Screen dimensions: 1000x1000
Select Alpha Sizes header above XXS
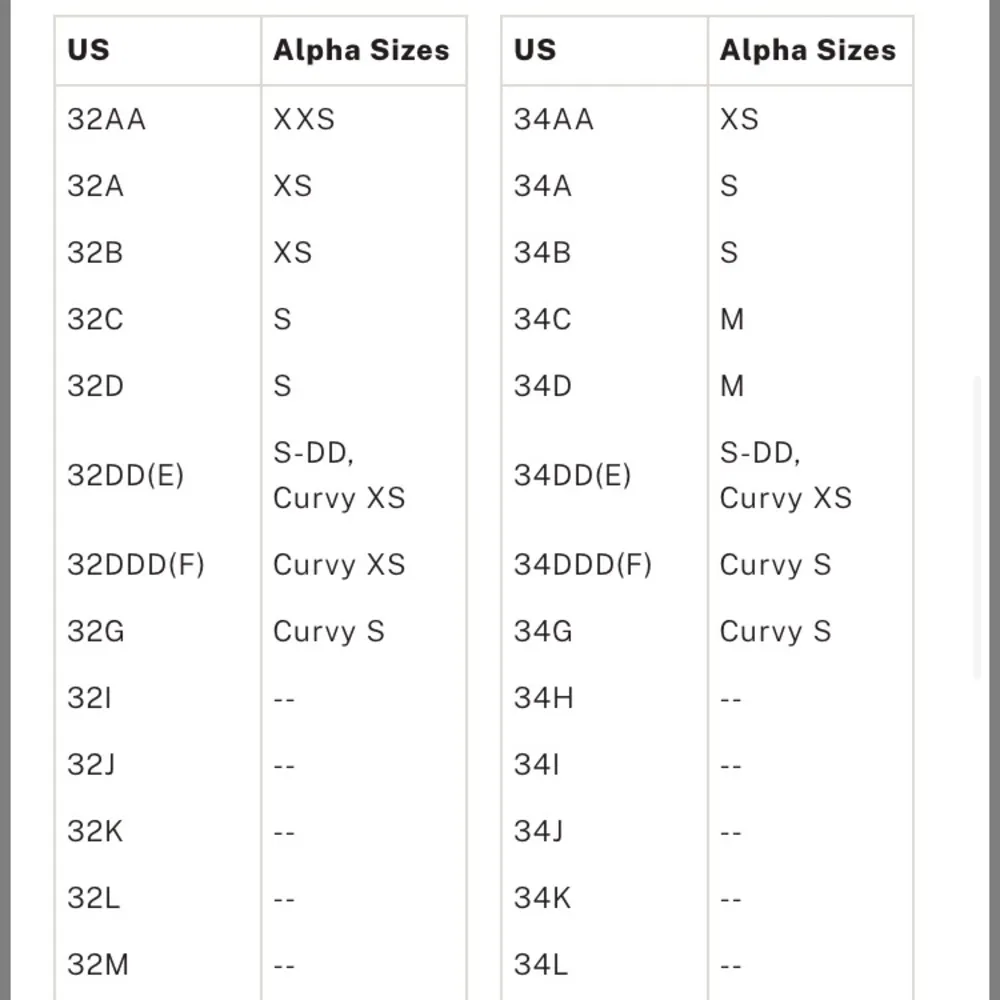click(362, 50)
